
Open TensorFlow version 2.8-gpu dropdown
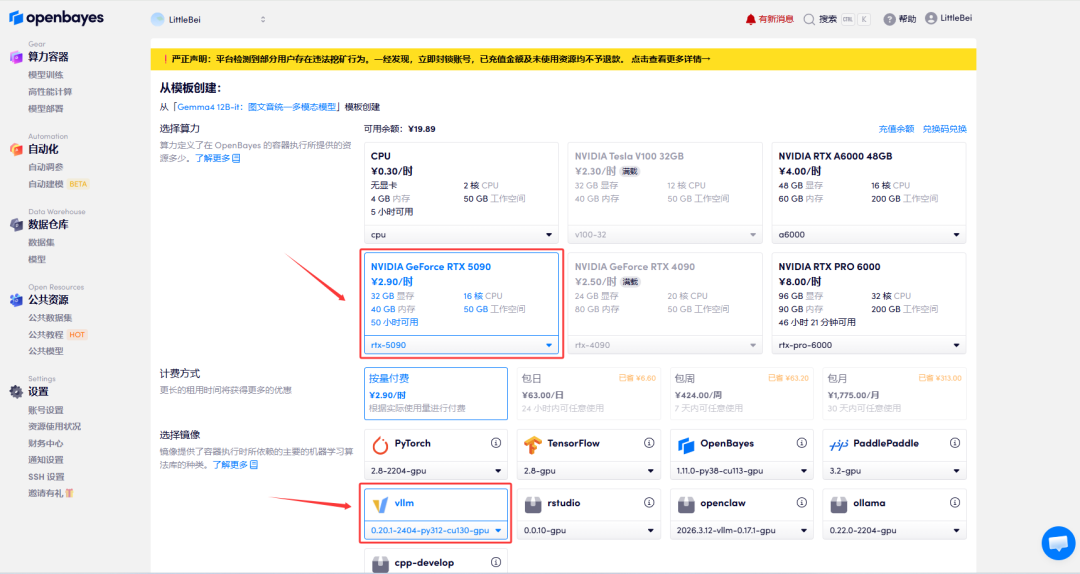[x=589, y=471]
